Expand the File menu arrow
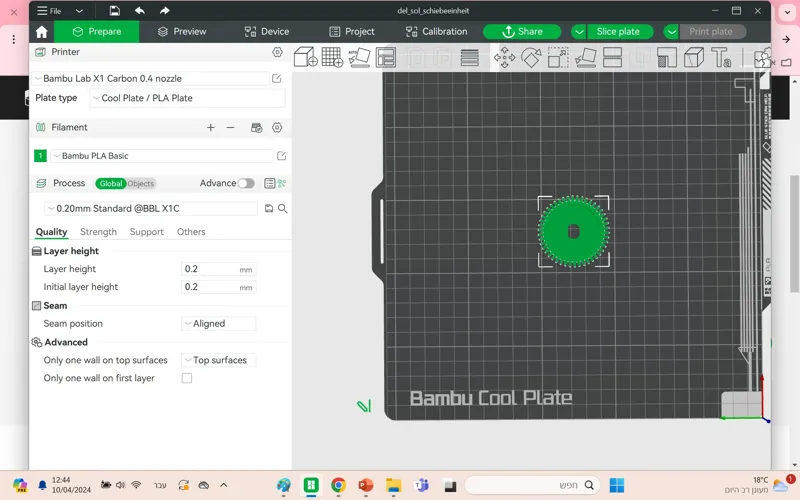The image size is (800, 500). (x=79, y=11)
